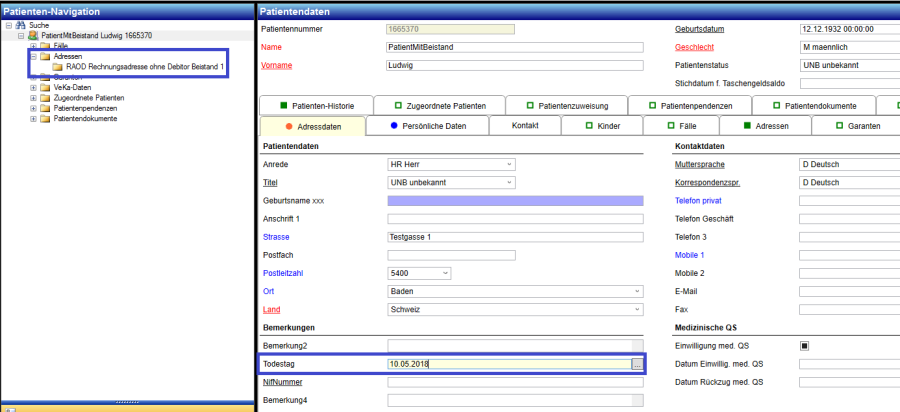The height and width of the screenshot is (412, 900).
Task: Click the Zugeordnete Patienten folder icon in tree
Action: click(45, 98)
